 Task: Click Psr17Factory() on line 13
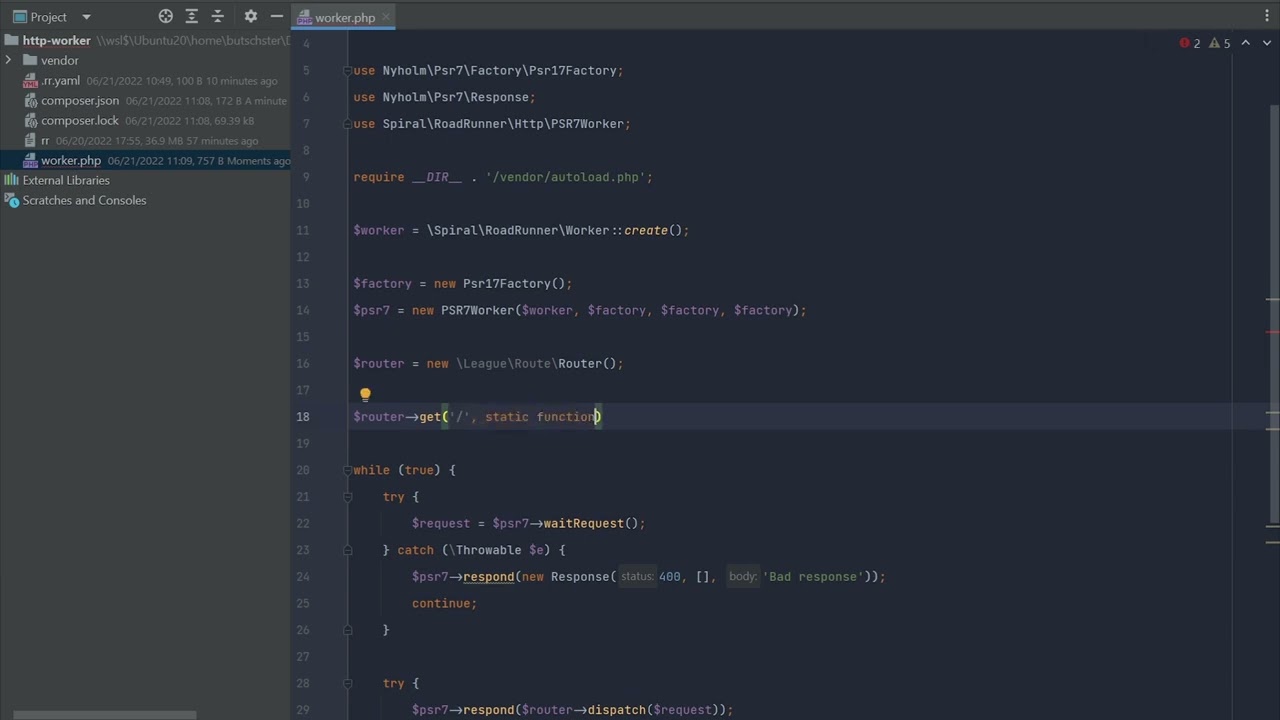click(514, 284)
